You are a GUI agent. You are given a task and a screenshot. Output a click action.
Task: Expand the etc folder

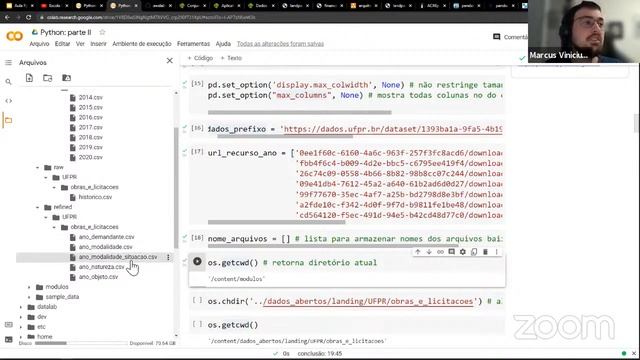pos(21,327)
